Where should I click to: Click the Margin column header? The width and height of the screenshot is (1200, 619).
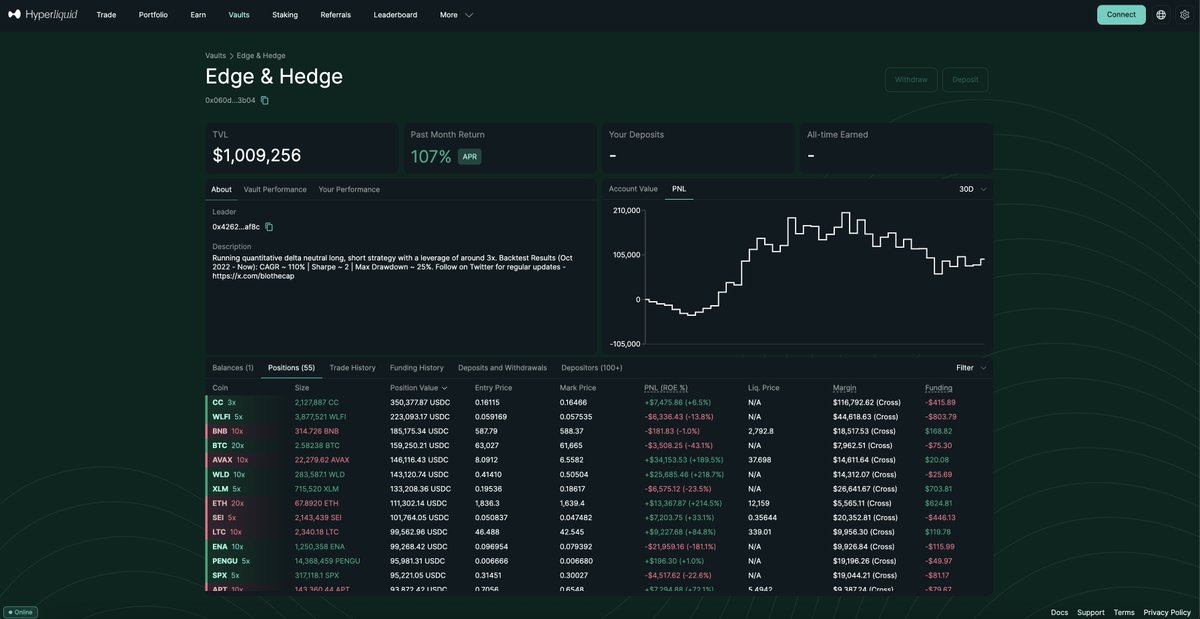844,388
